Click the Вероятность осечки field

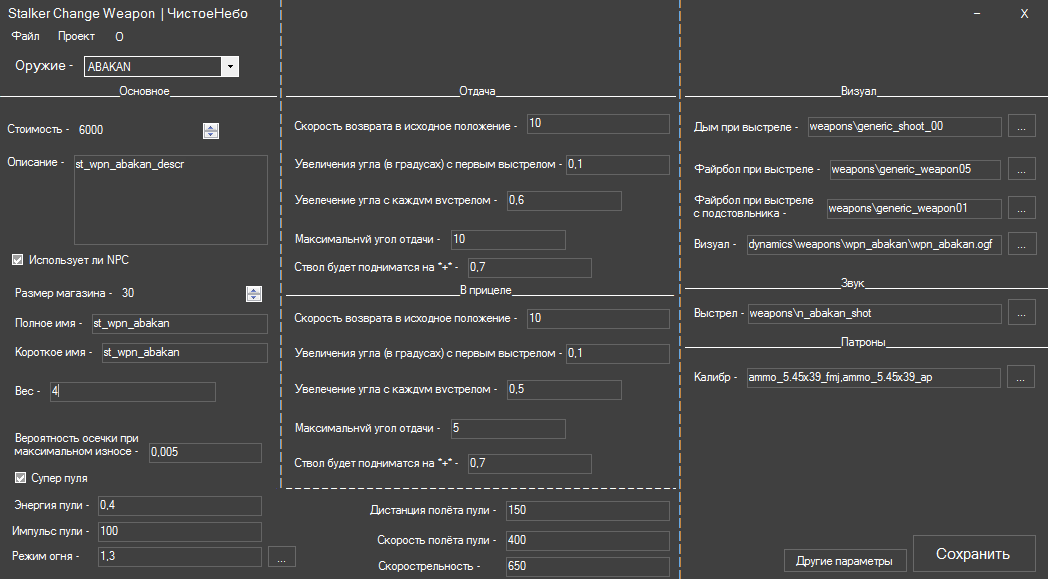pyautogui.click(x=205, y=453)
